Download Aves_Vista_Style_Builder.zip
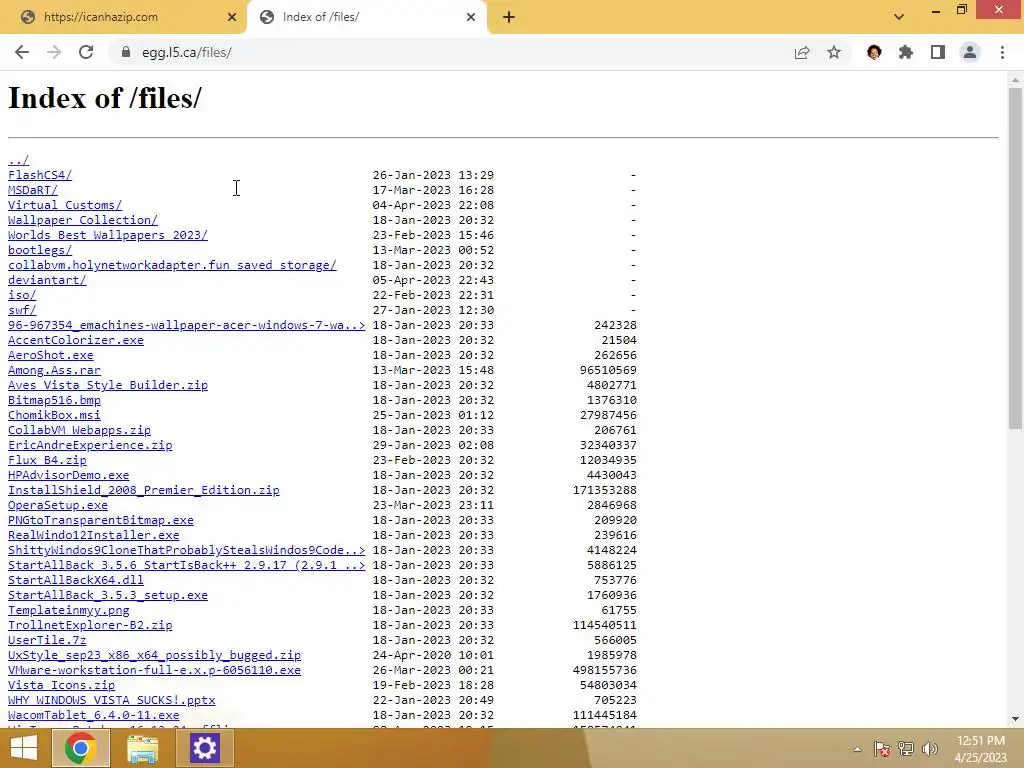This screenshot has height=768, width=1024. tap(108, 385)
